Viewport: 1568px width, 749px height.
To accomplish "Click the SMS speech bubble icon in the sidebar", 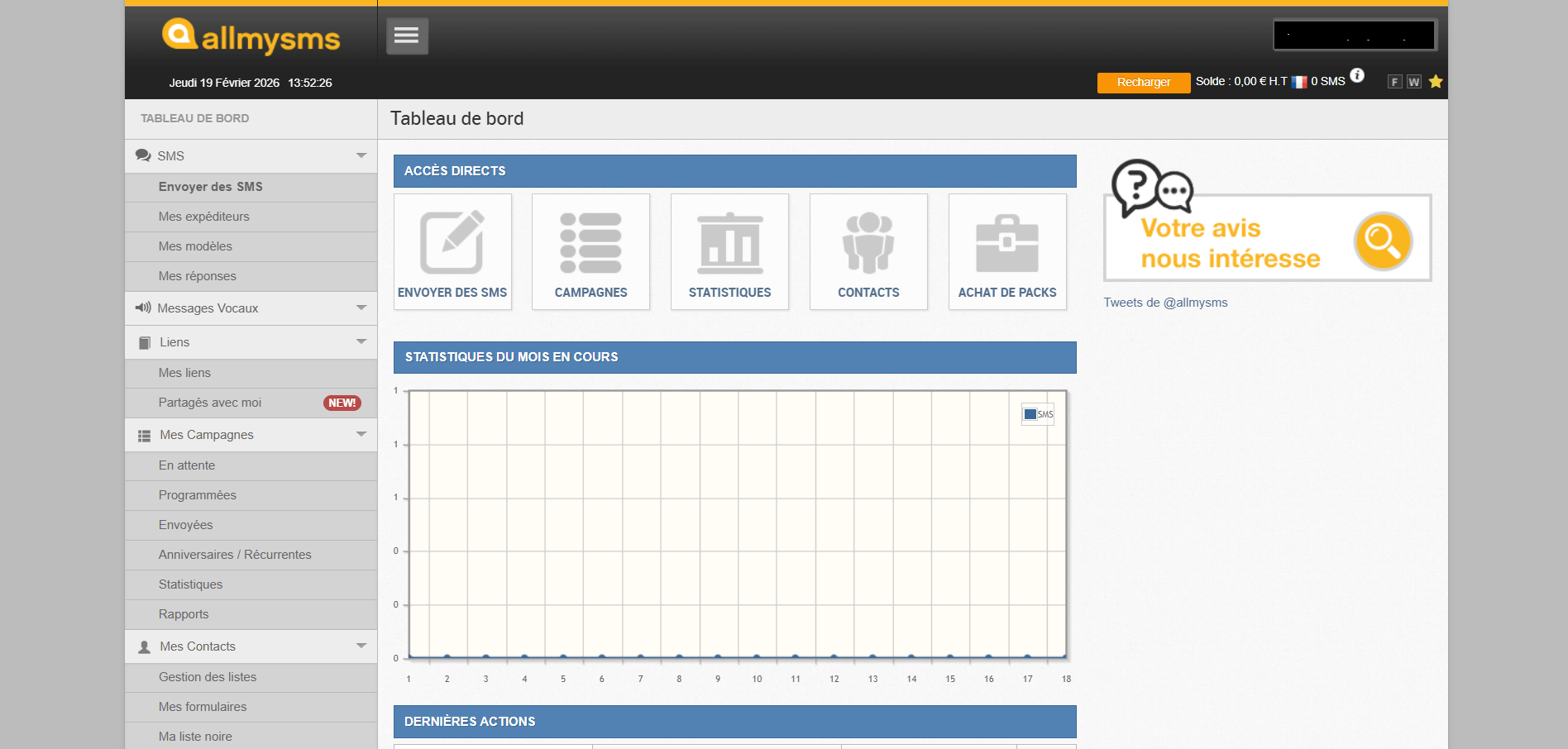I will point(143,155).
